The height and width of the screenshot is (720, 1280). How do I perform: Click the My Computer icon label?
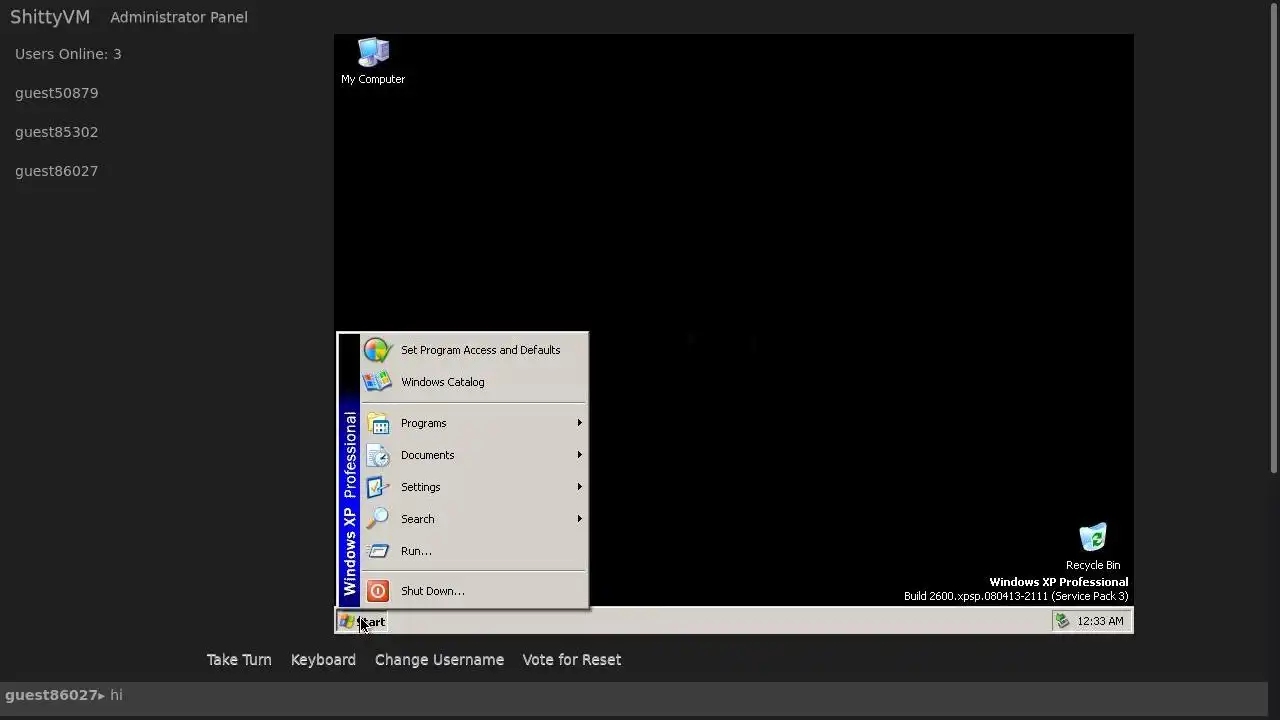373,79
